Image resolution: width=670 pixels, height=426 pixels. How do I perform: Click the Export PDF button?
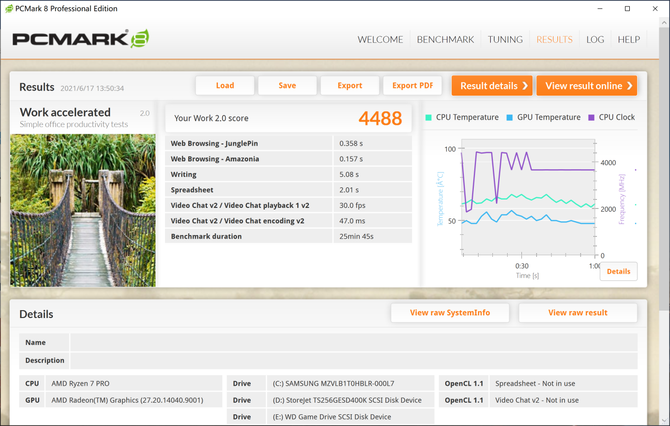pyautogui.click(x=412, y=86)
